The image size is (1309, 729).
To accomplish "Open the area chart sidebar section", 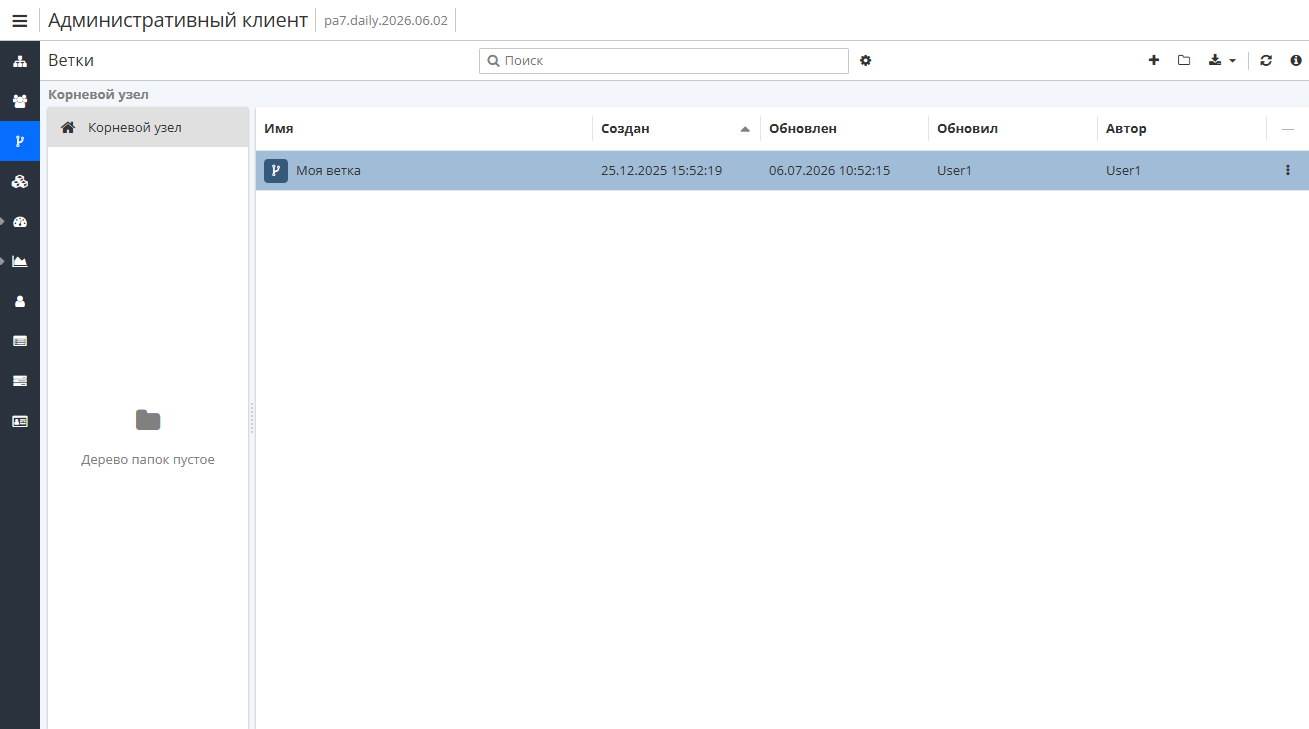I will coord(20,261).
